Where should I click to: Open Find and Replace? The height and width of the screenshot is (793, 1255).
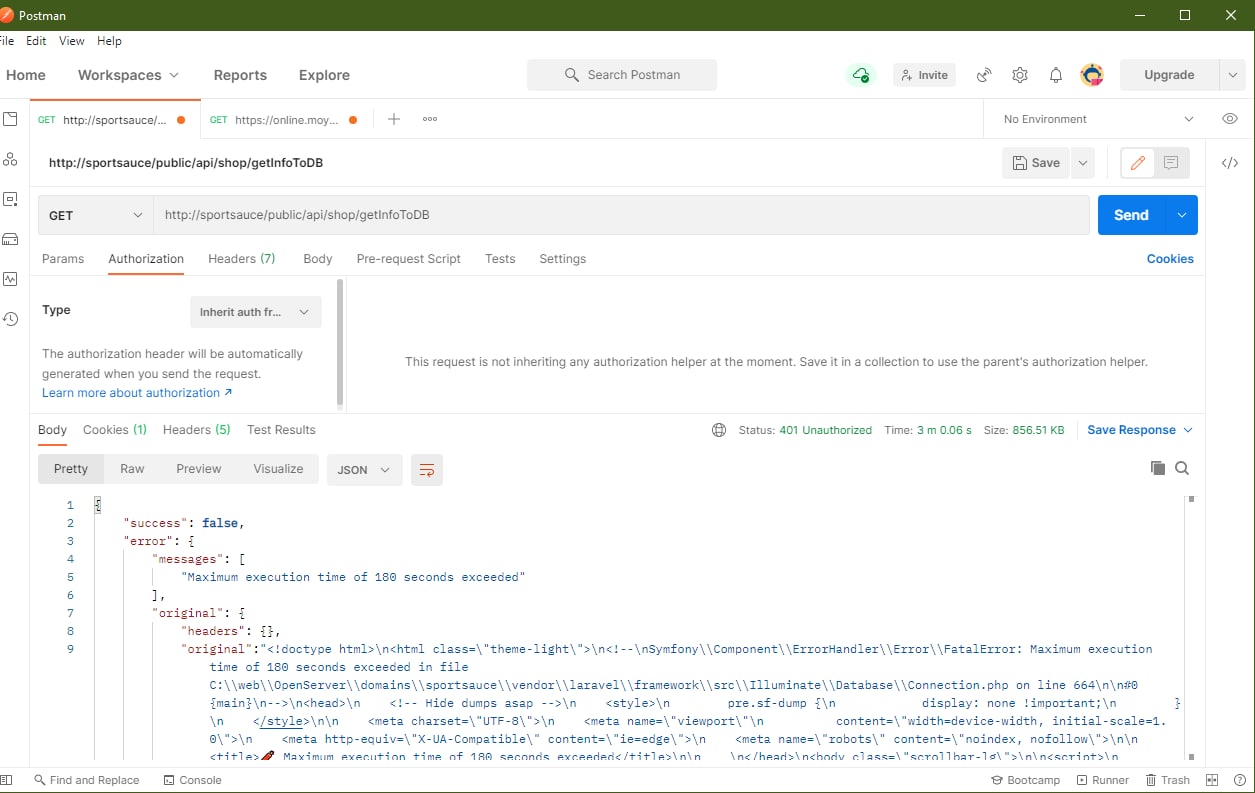click(x=86, y=780)
